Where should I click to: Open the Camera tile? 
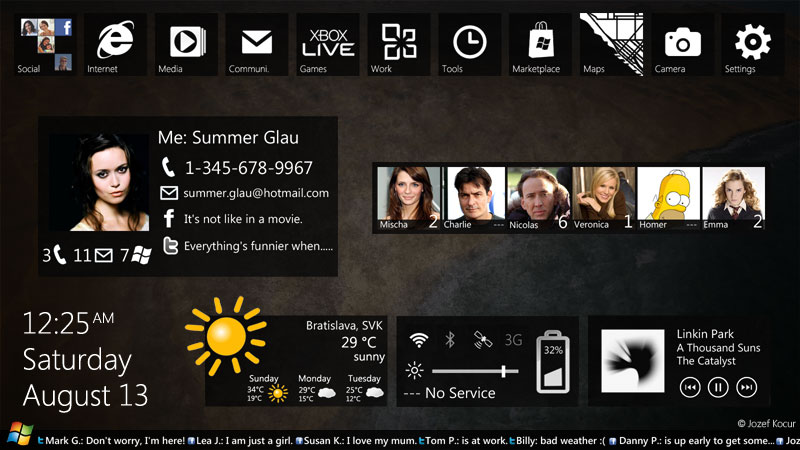pos(683,44)
